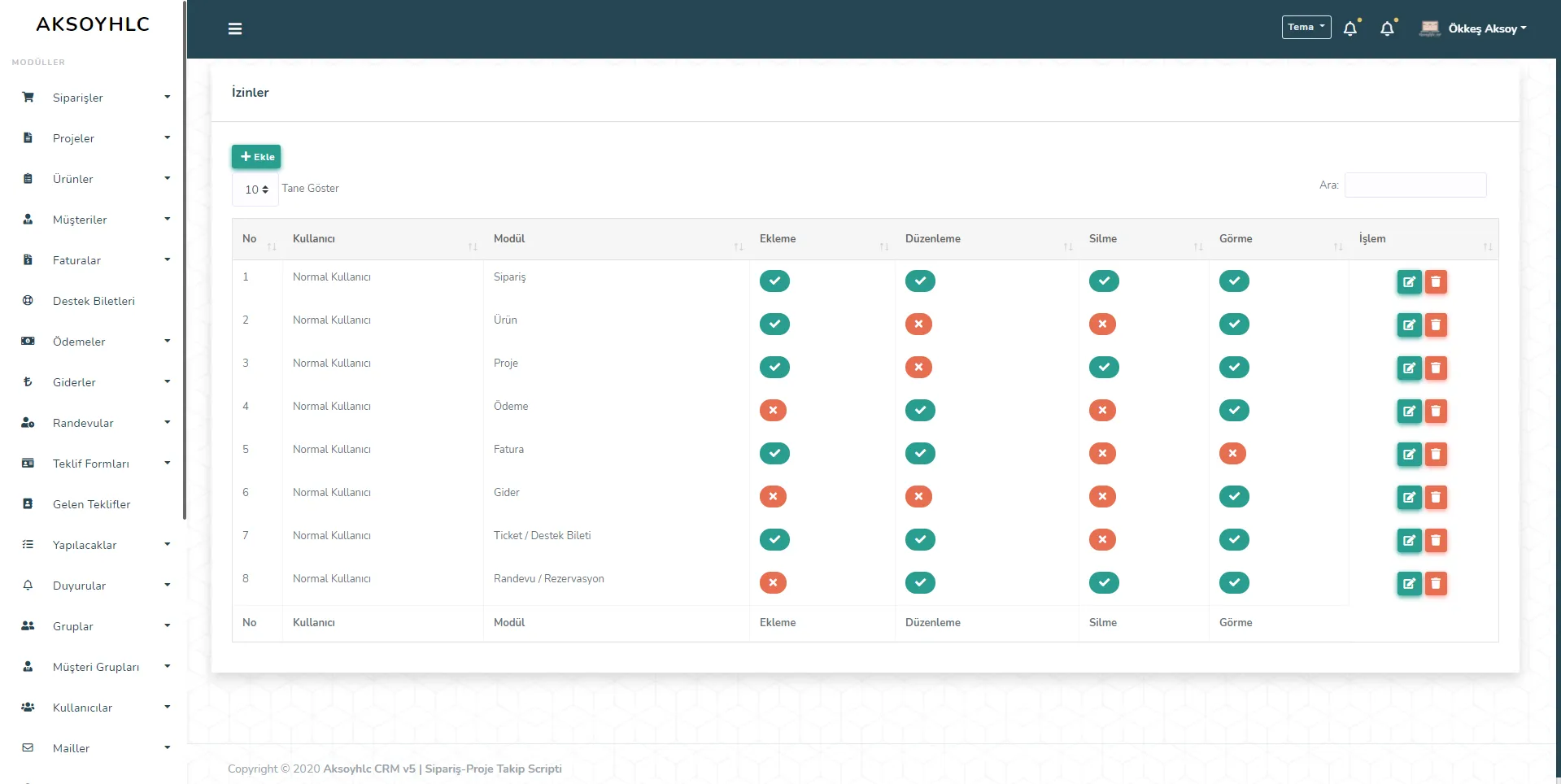Expand the Ödemeler submenu arrow
Image resolution: width=1561 pixels, height=784 pixels.
(x=168, y=341)
